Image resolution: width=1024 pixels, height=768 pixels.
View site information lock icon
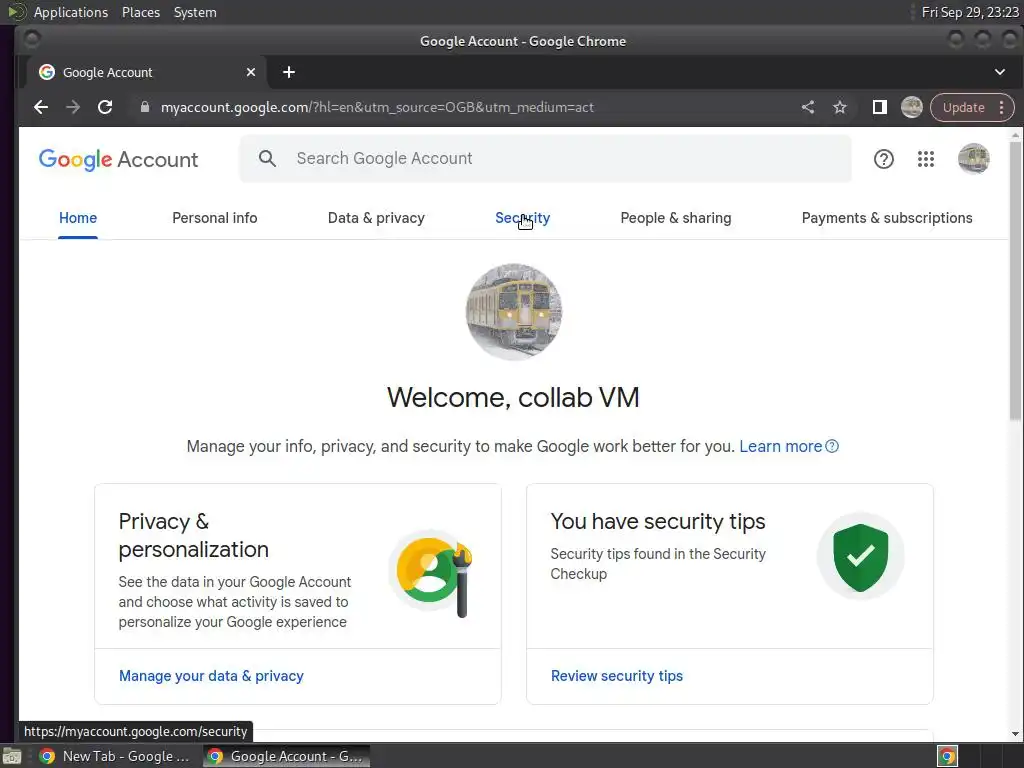[x=145, y=107]
